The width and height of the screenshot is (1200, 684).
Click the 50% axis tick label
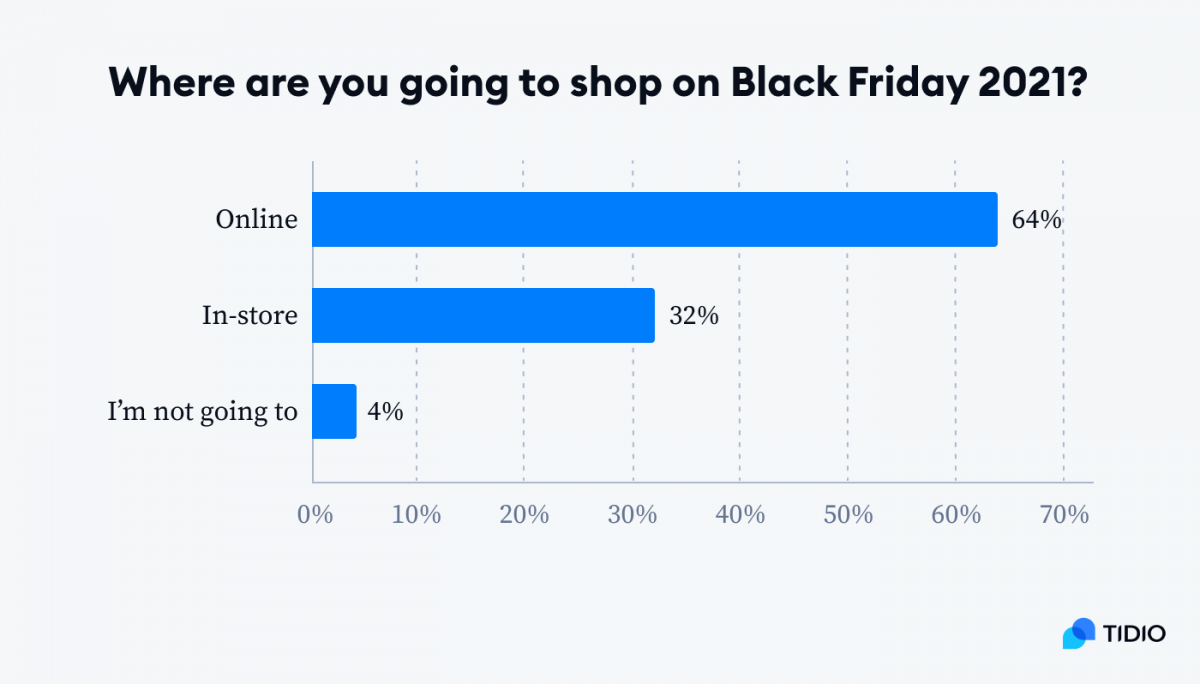[849, 515]
